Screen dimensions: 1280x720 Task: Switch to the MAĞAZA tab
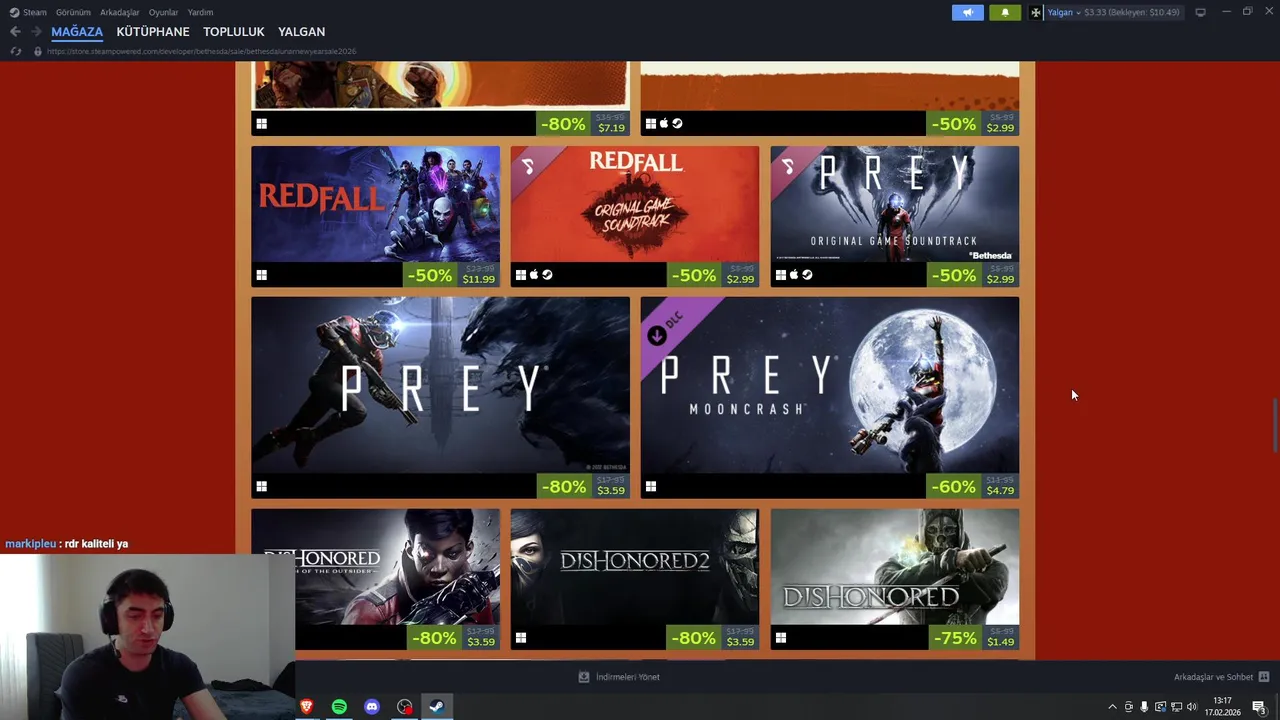coord(77,32)
